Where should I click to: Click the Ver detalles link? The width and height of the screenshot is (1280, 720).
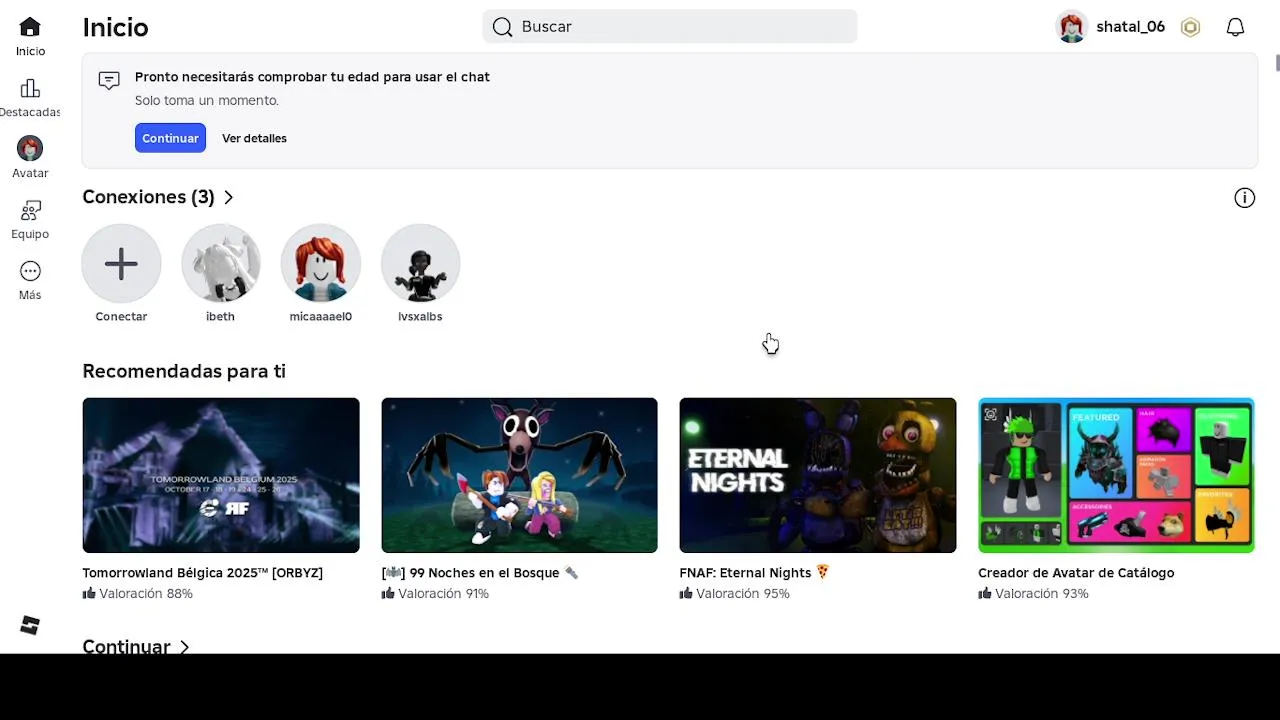coord(254,138)
